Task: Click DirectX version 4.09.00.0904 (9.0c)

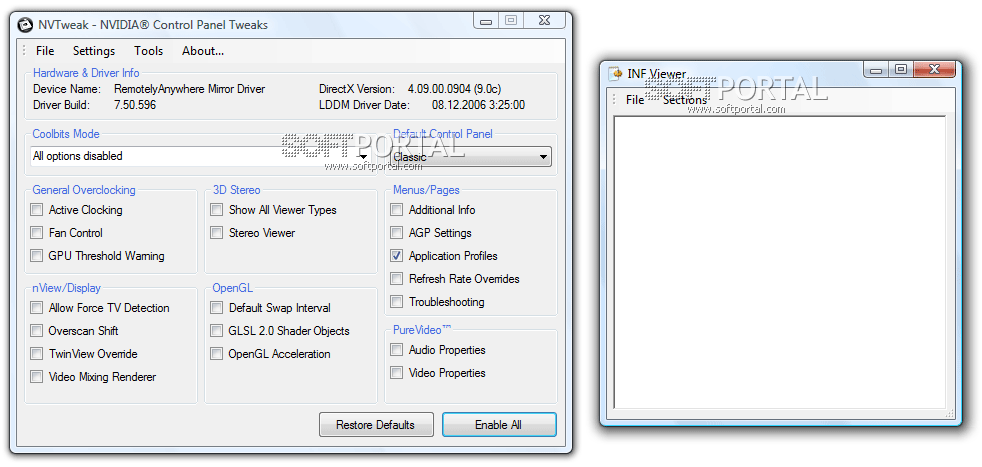Action: [454, 89]
